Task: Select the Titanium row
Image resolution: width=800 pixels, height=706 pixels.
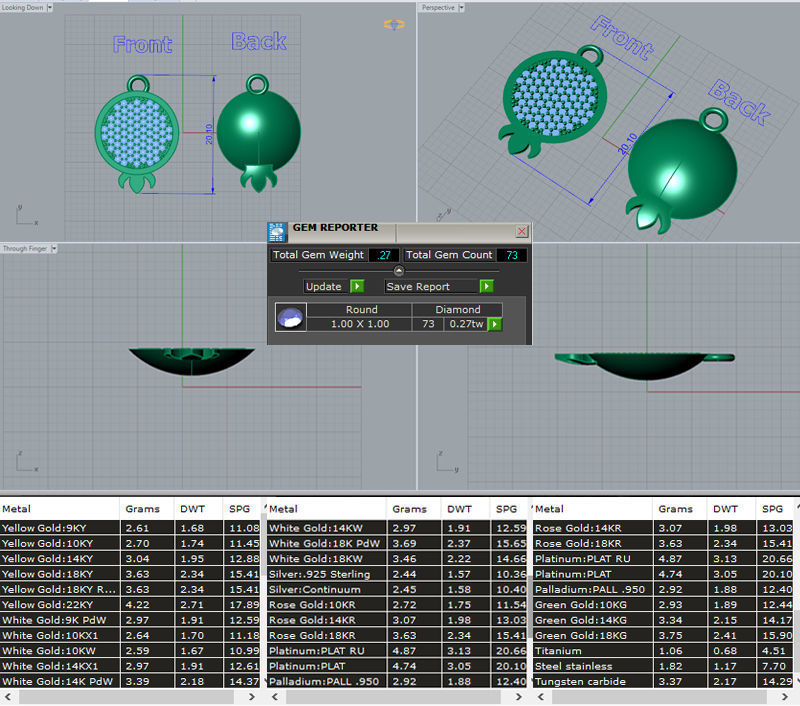Action: coord(663,650)
